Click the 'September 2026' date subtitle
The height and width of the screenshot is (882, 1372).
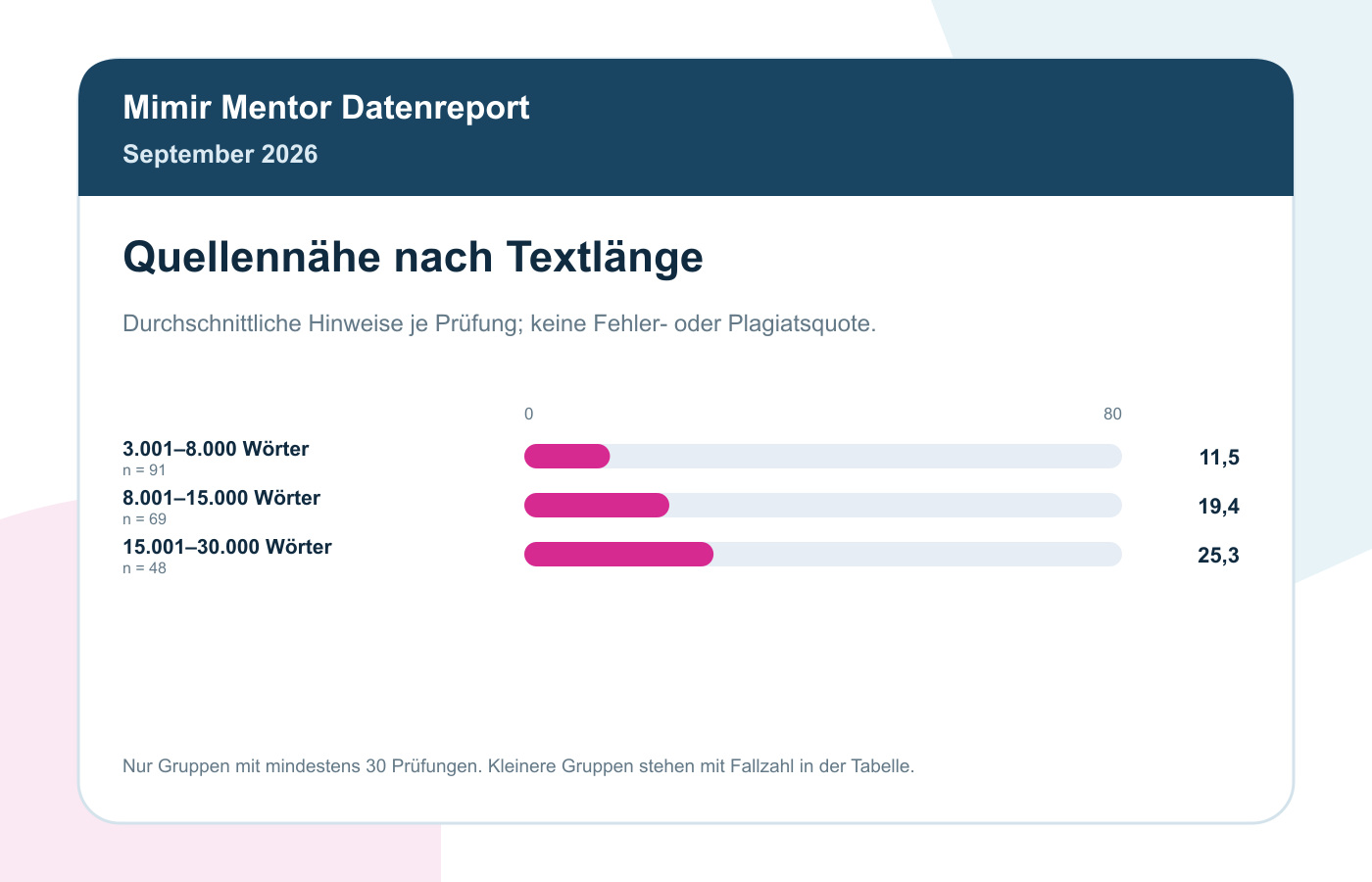220,155
